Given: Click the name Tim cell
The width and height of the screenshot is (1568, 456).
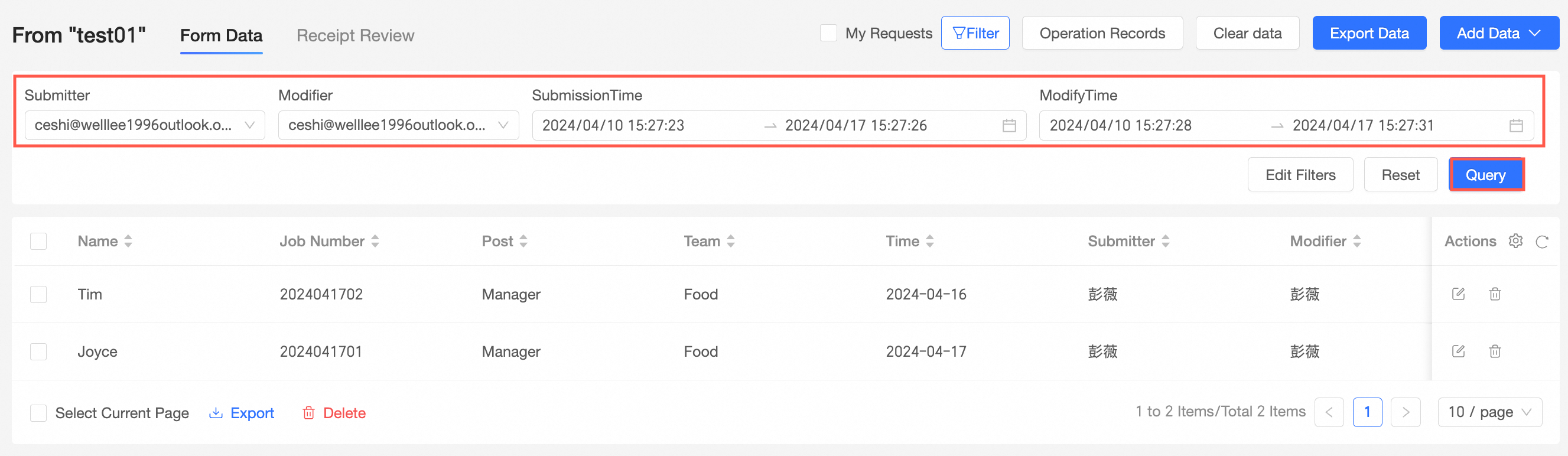Looking at the screenshot, I should [89, 294].
